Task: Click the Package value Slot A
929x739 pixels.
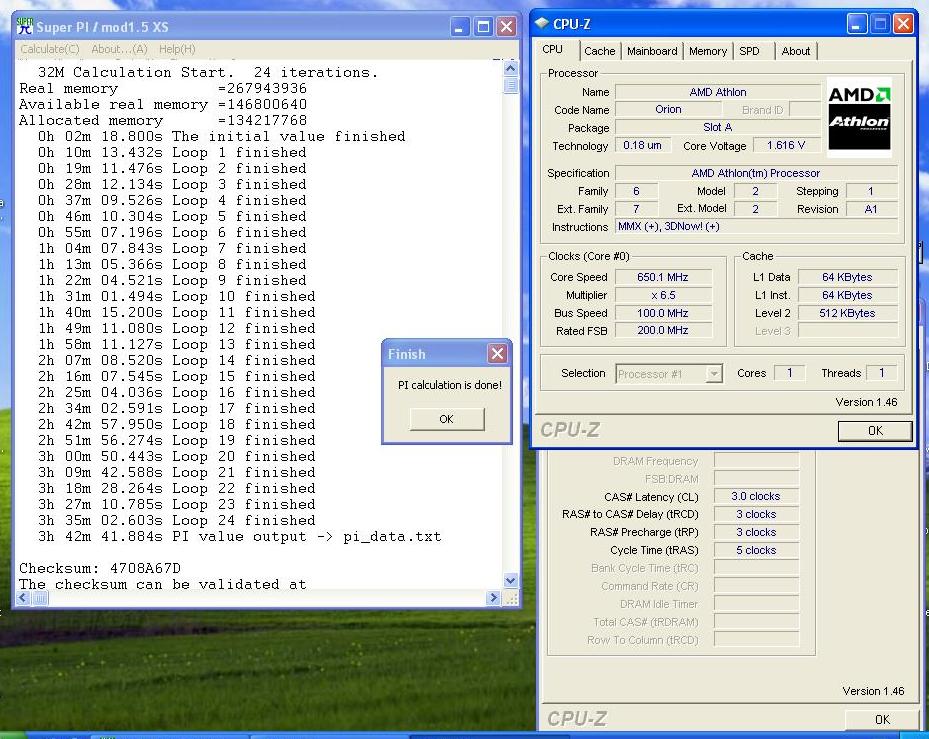Action: tap(717, 127)
